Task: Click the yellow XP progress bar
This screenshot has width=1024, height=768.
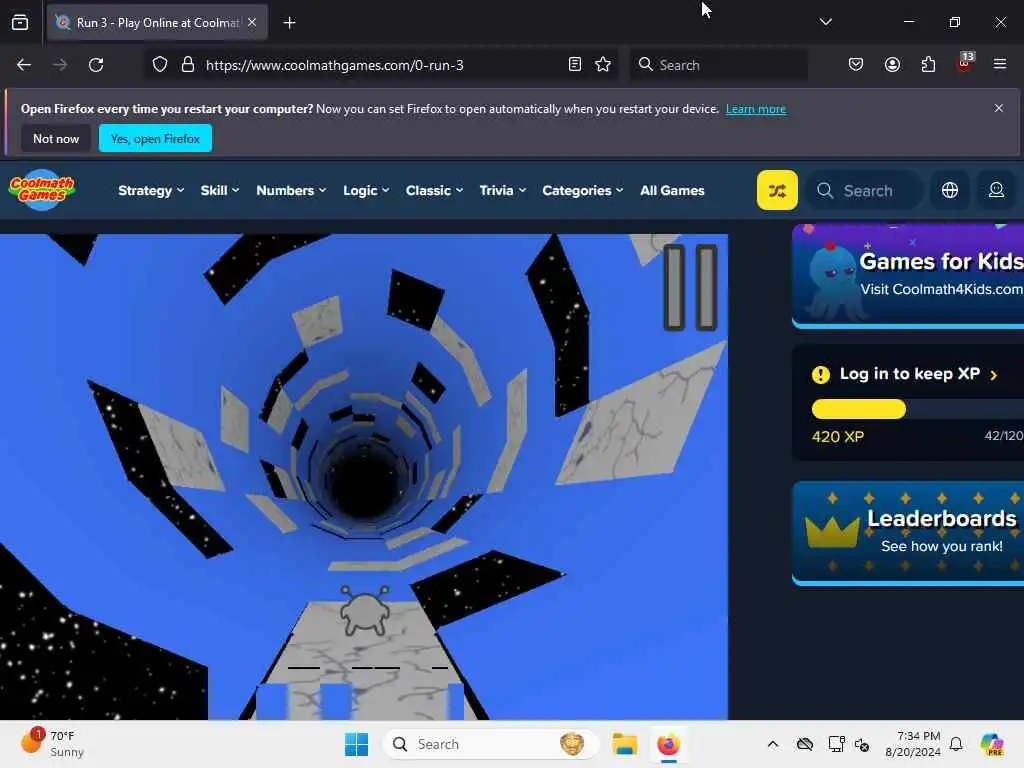Action: point(858,409)
